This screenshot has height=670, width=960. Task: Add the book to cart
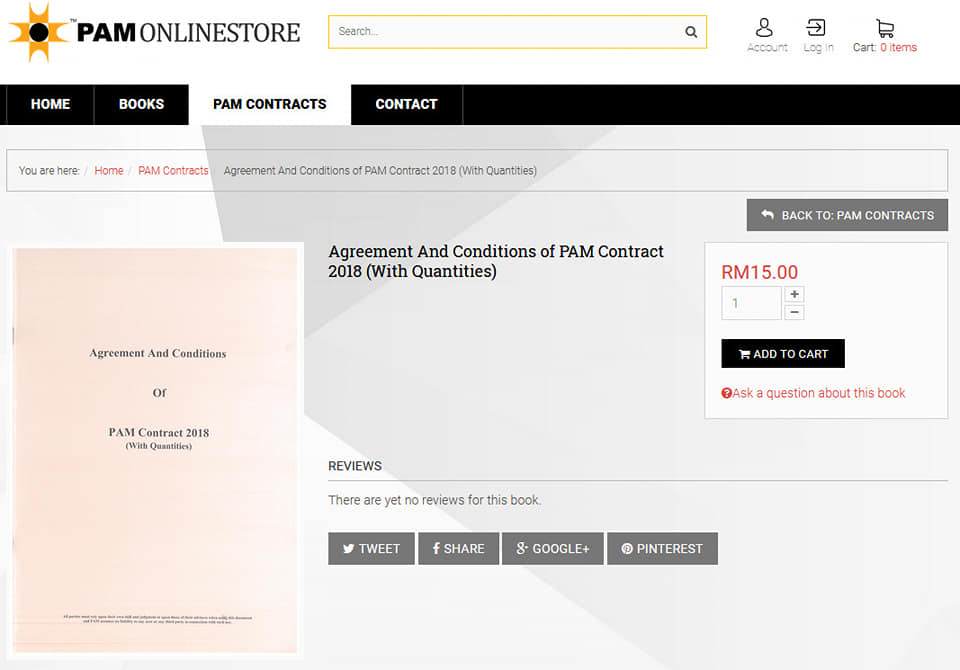(x=783, y=353)
